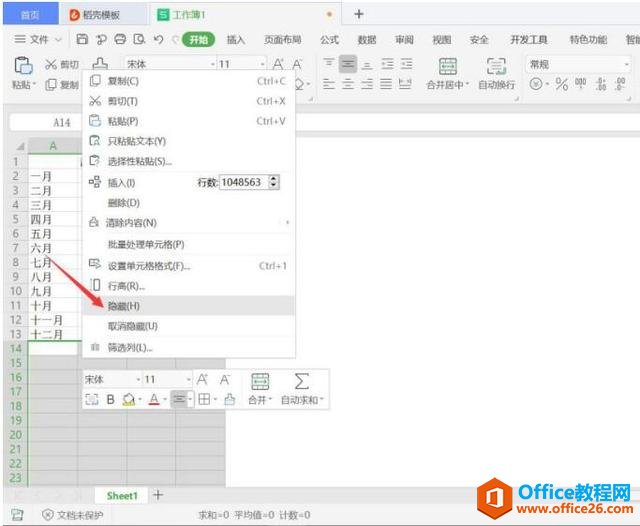Click the row count field showing 1048563
640x526 pixels.
[x=244, y=182]
